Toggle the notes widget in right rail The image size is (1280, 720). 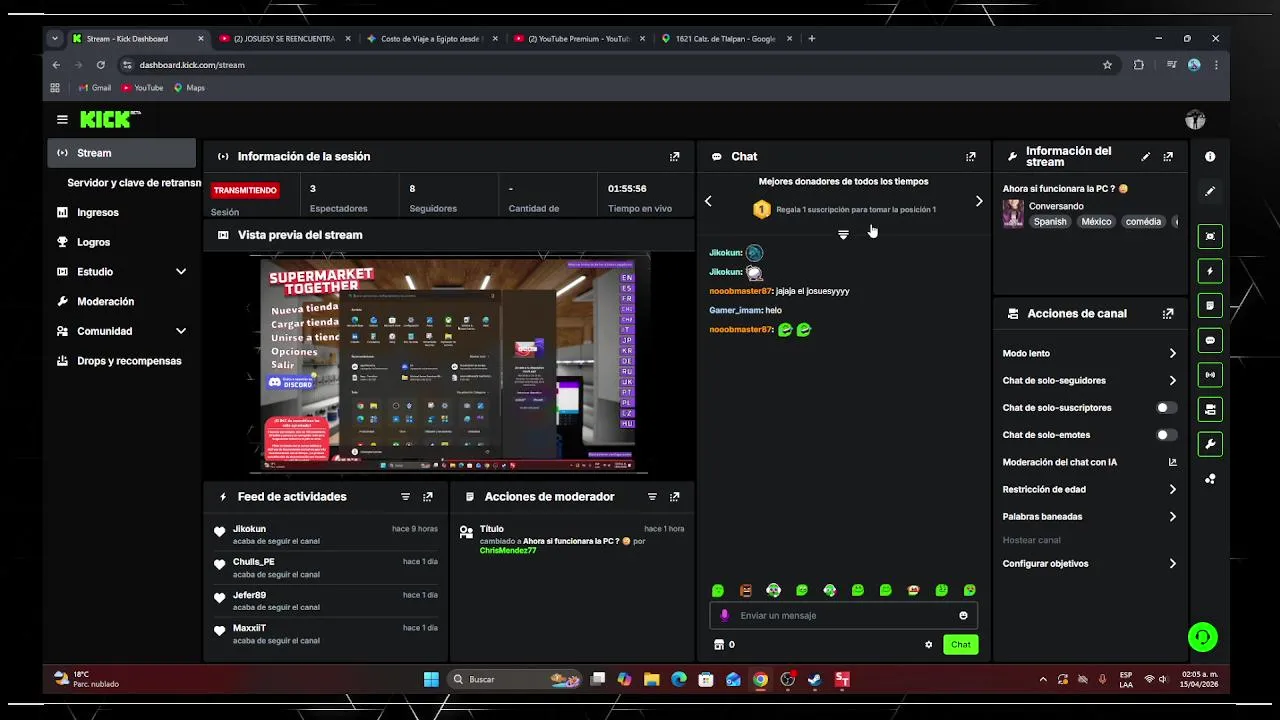1210,306
